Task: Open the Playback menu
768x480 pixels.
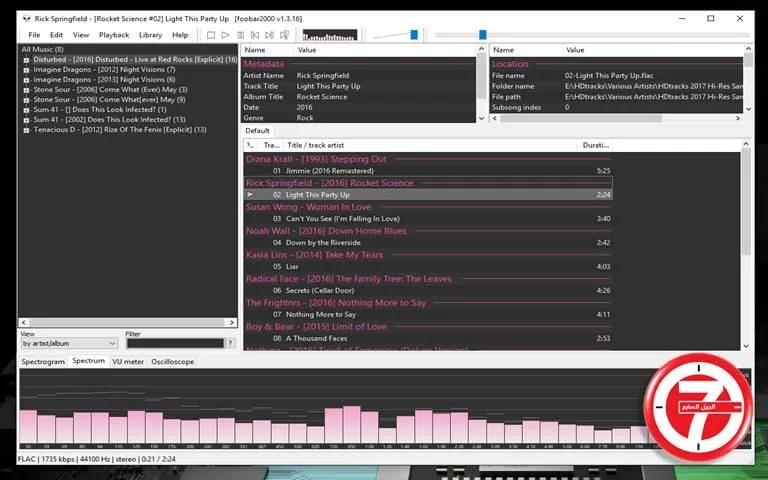Action: pos(114,35)
